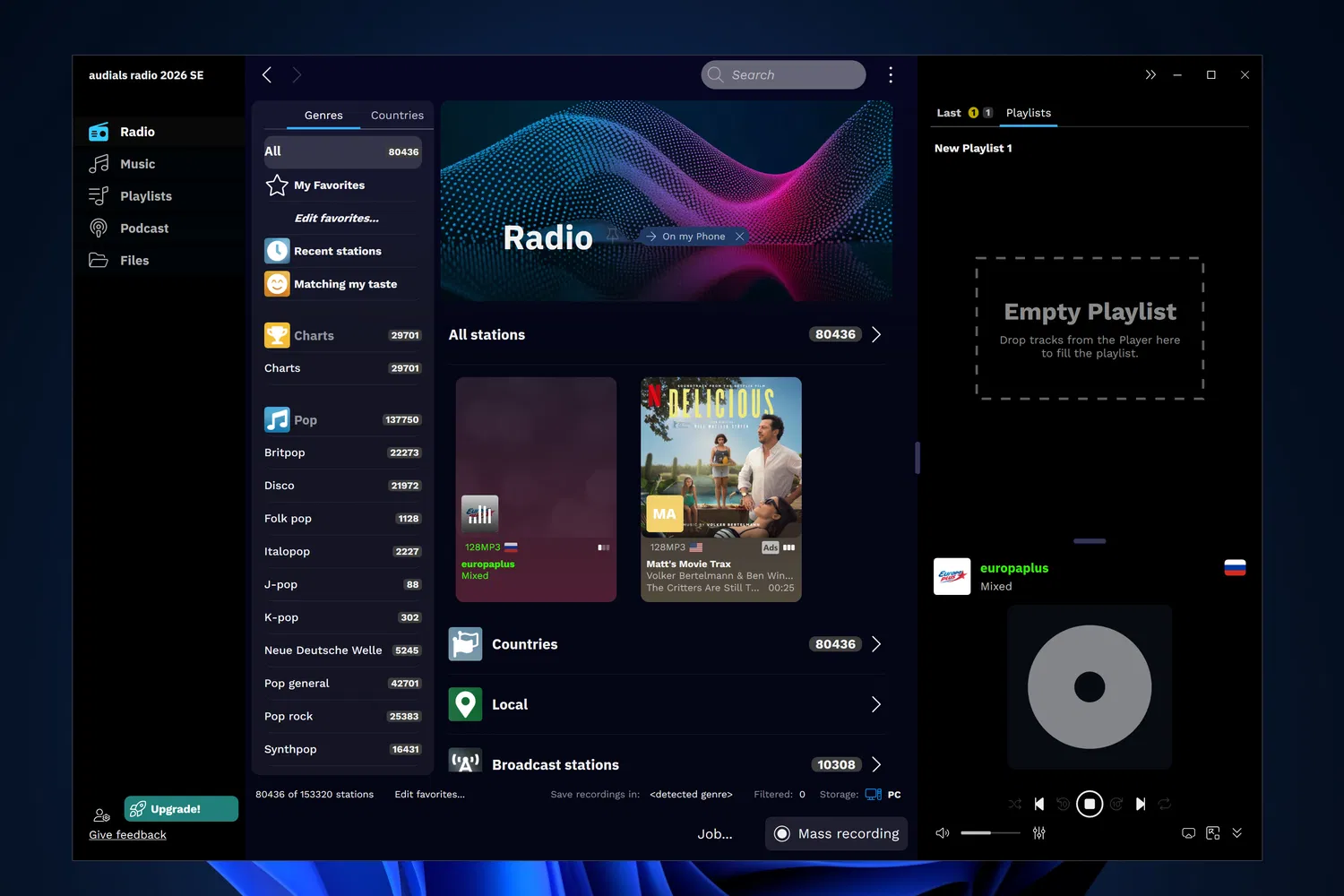
Task: Open the three-dot options menu
Action: click(891, 75)
